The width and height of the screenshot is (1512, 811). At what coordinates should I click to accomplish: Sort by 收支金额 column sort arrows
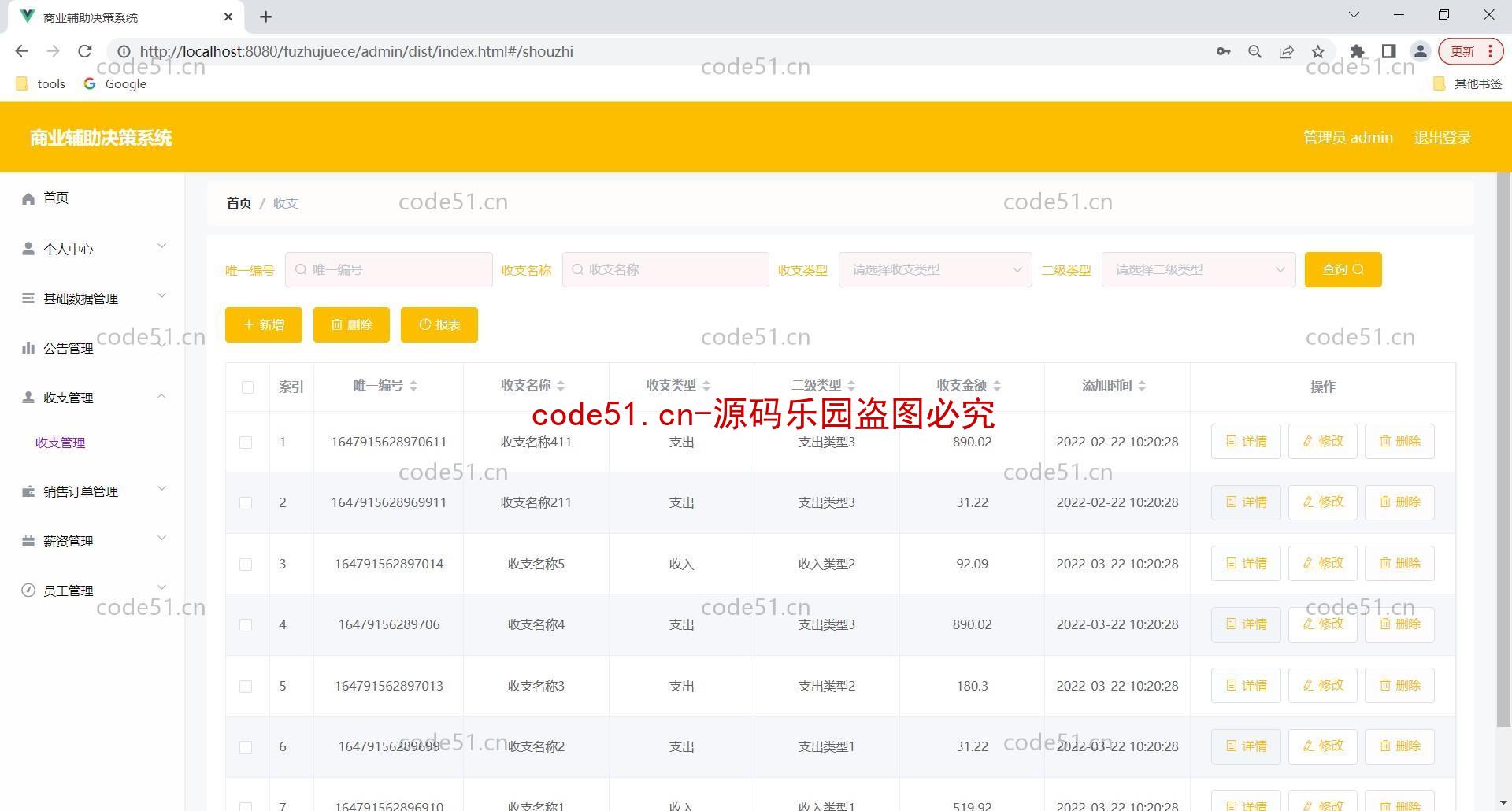click(997, 386)
